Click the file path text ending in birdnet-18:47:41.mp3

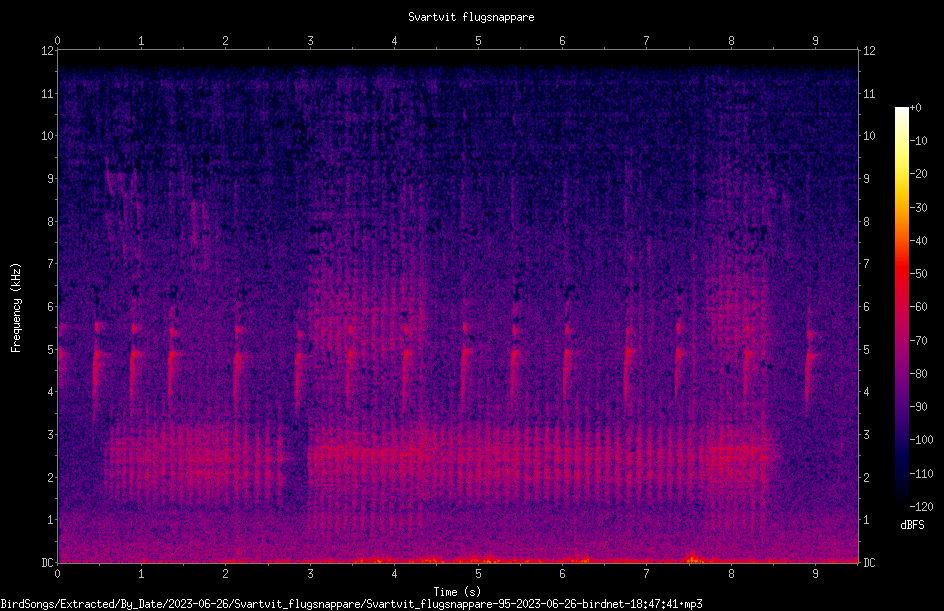point(352,604)
